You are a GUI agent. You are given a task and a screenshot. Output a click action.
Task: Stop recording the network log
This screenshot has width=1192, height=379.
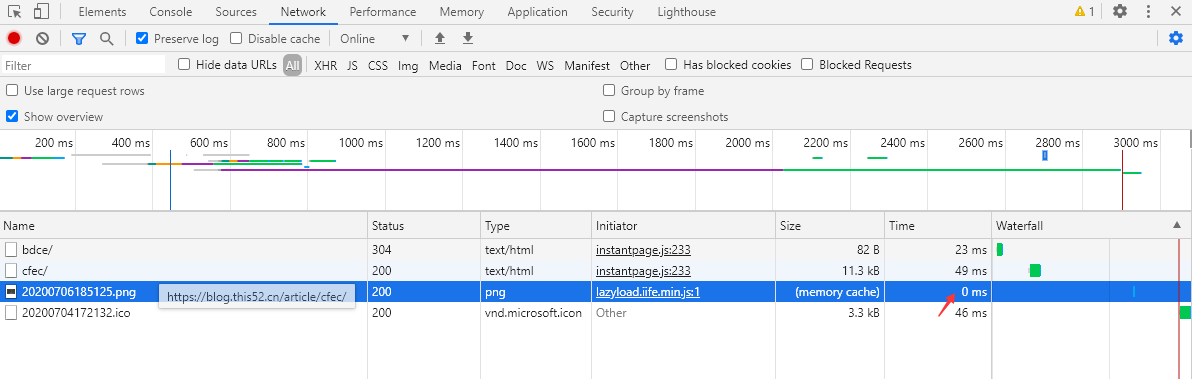point(14,38)
